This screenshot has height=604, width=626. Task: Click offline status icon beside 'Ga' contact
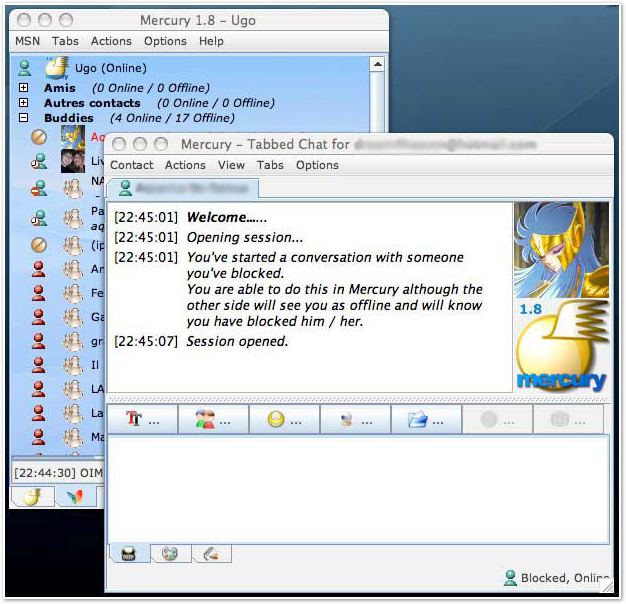(38, 317)
